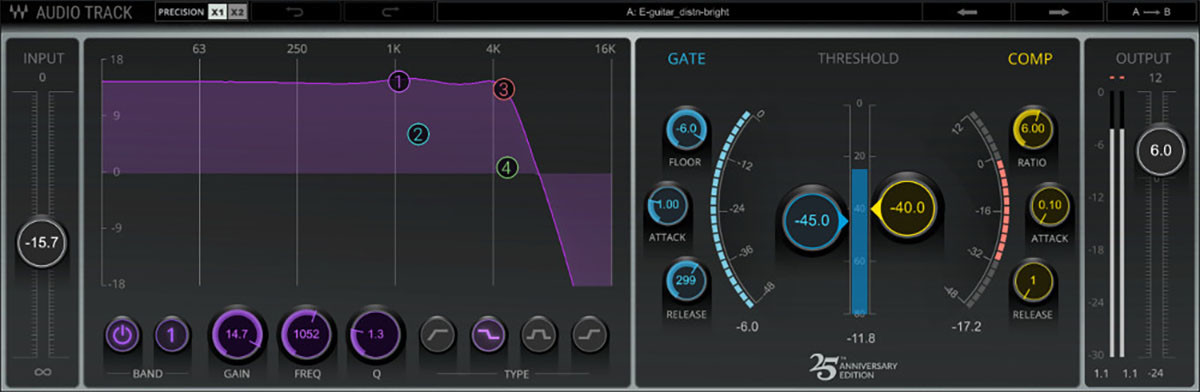Load next preset with right arrow
This screenshot has width=1200, height=392.
1059,13
